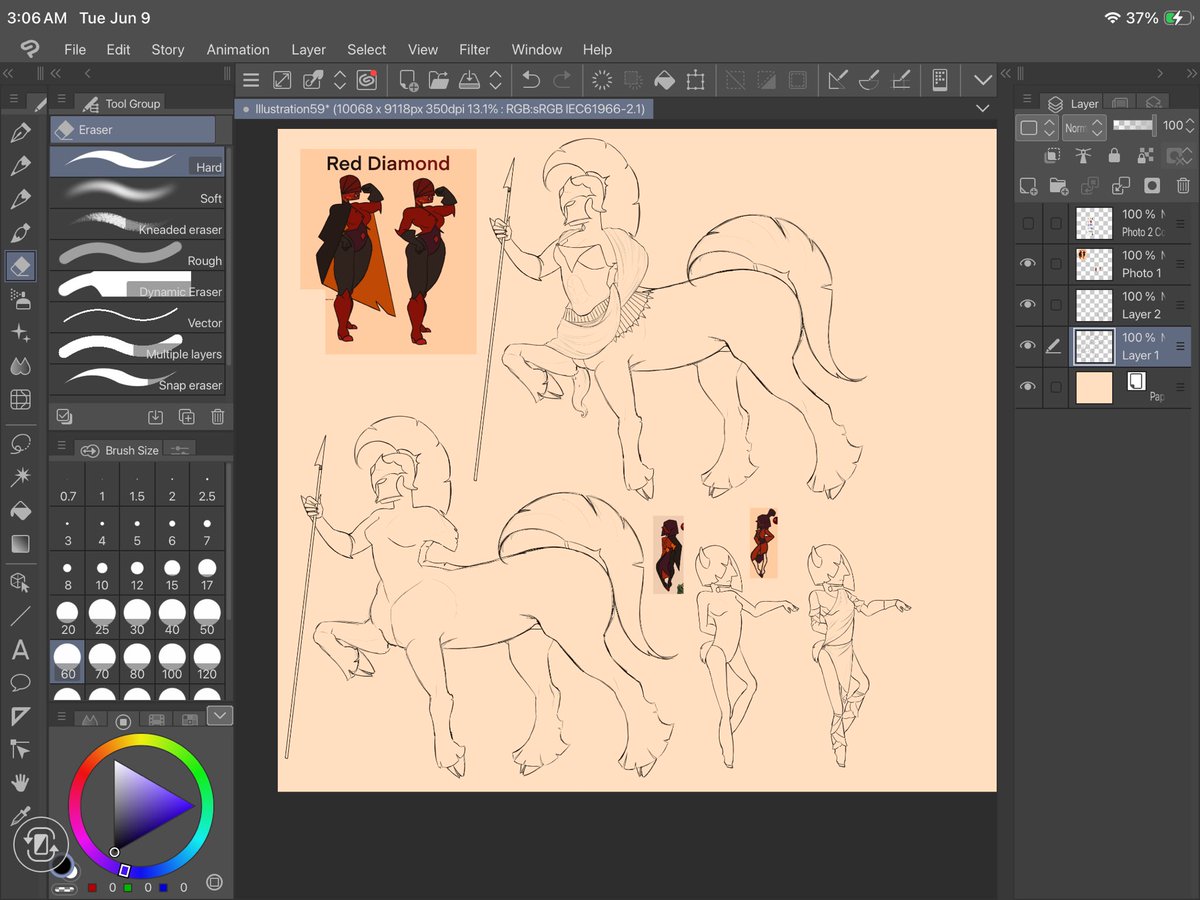
Task: Click the Save icon in command bar
Action: pyautogui.click(x=470, y=80)
